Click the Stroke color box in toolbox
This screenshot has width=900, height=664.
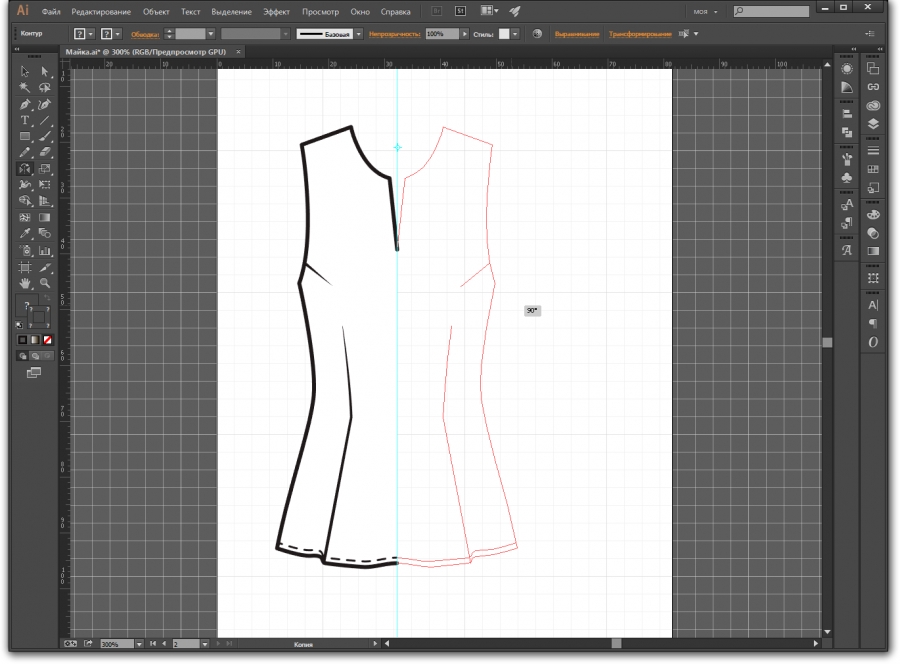click(39, 317)
